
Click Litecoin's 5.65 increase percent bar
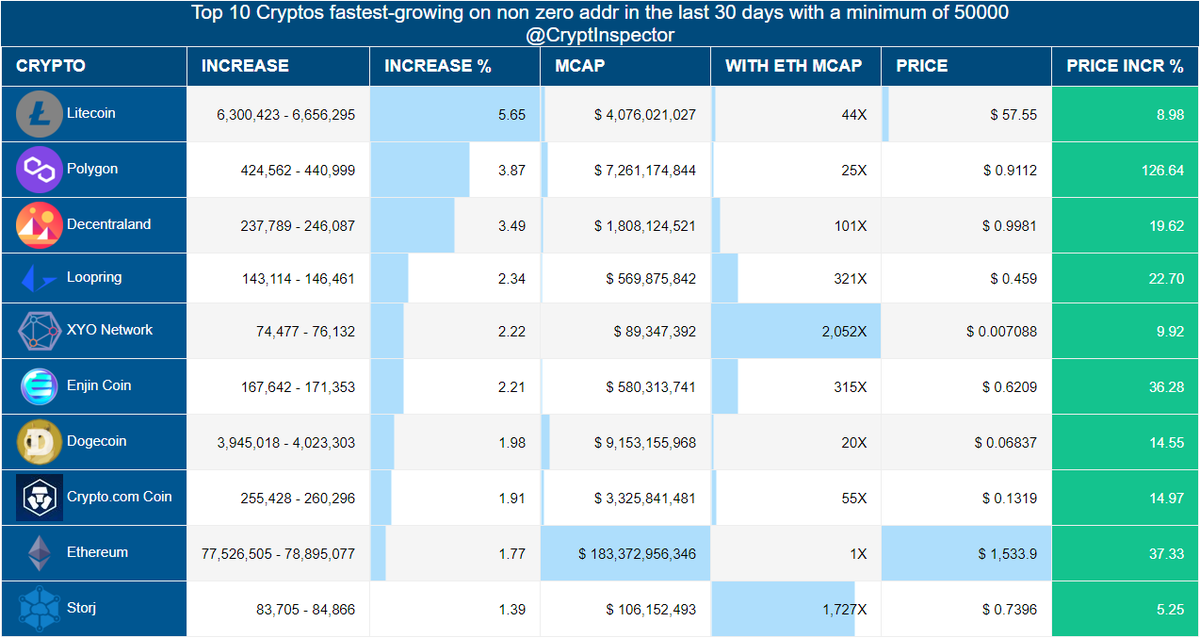[455, 114]
